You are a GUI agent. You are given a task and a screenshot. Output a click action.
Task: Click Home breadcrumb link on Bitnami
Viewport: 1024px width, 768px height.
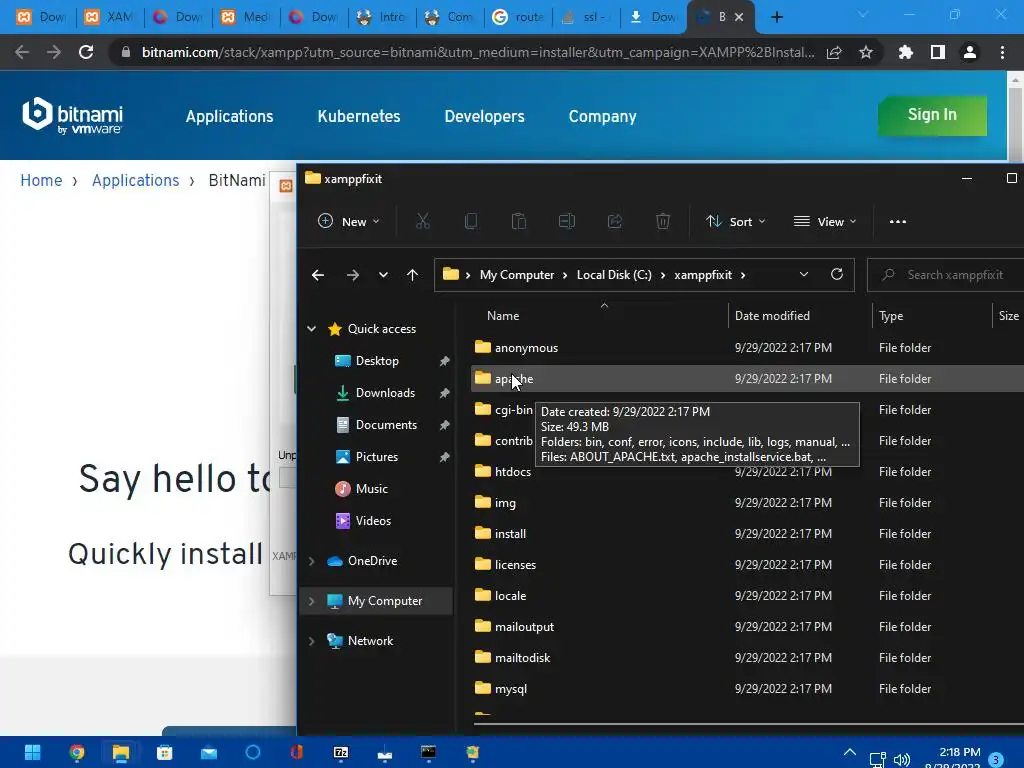click(x=41, y=180)
